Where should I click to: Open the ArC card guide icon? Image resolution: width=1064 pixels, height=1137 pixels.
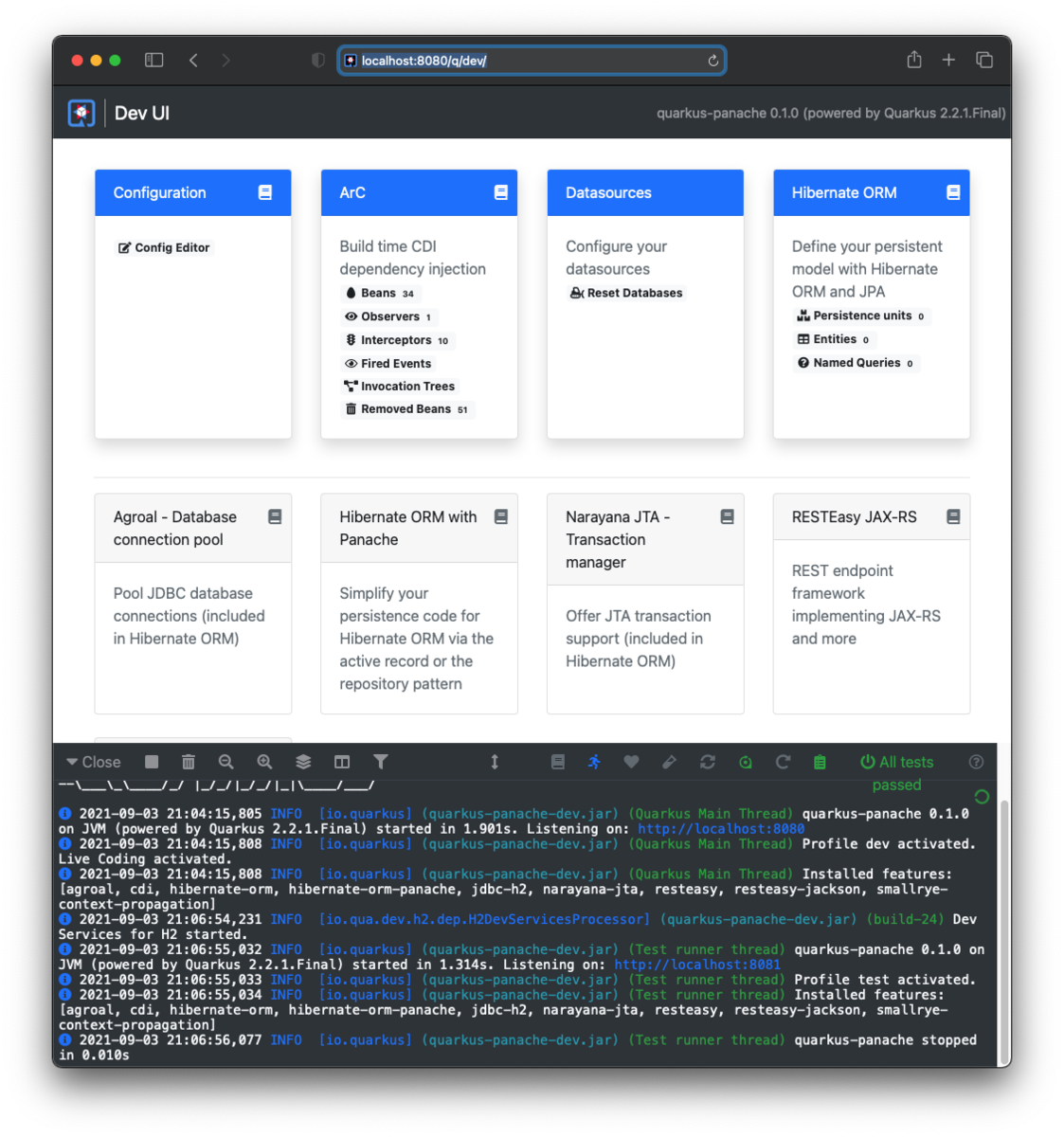coord(501,192)
